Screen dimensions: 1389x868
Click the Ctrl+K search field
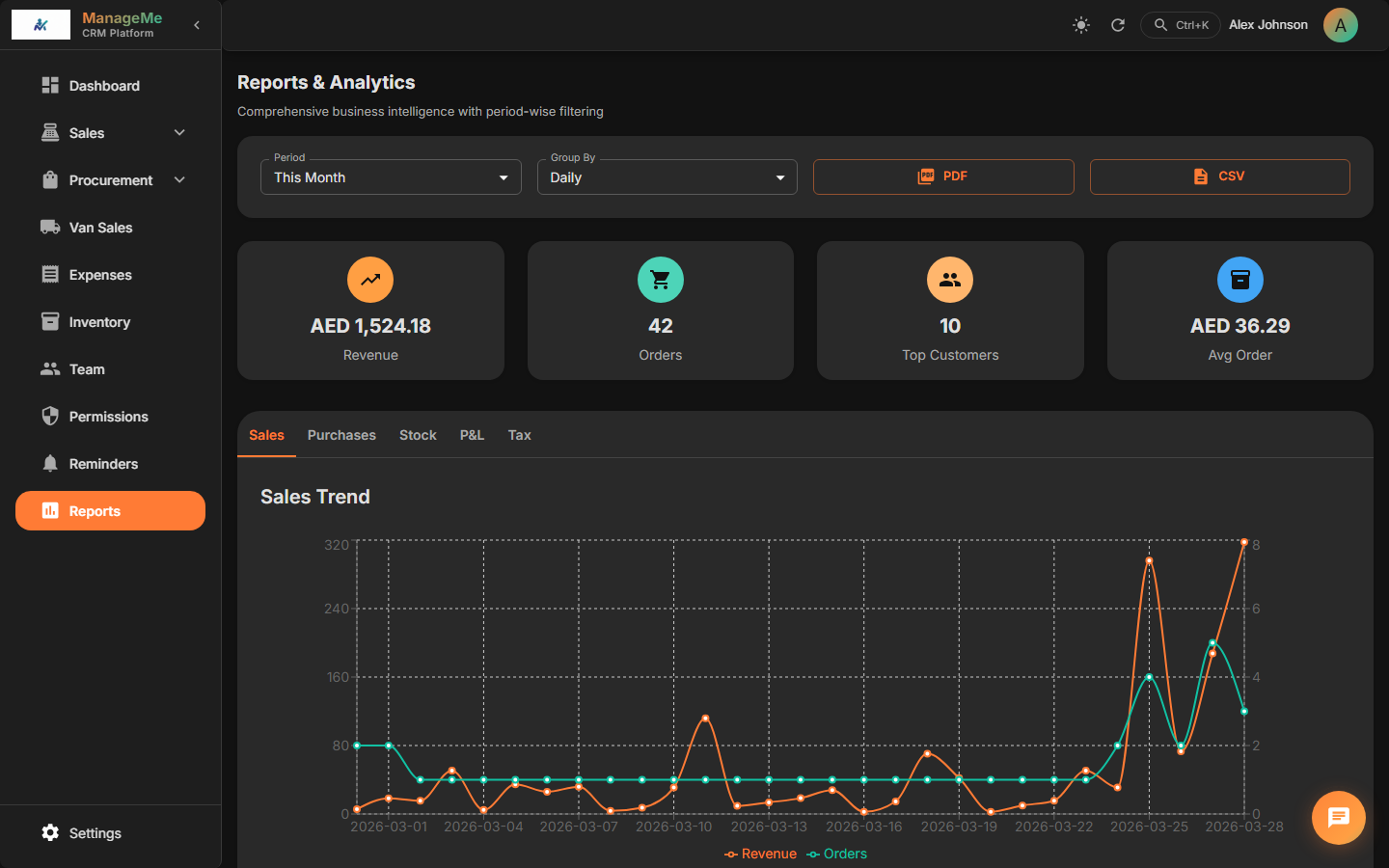coord(1181,25)
